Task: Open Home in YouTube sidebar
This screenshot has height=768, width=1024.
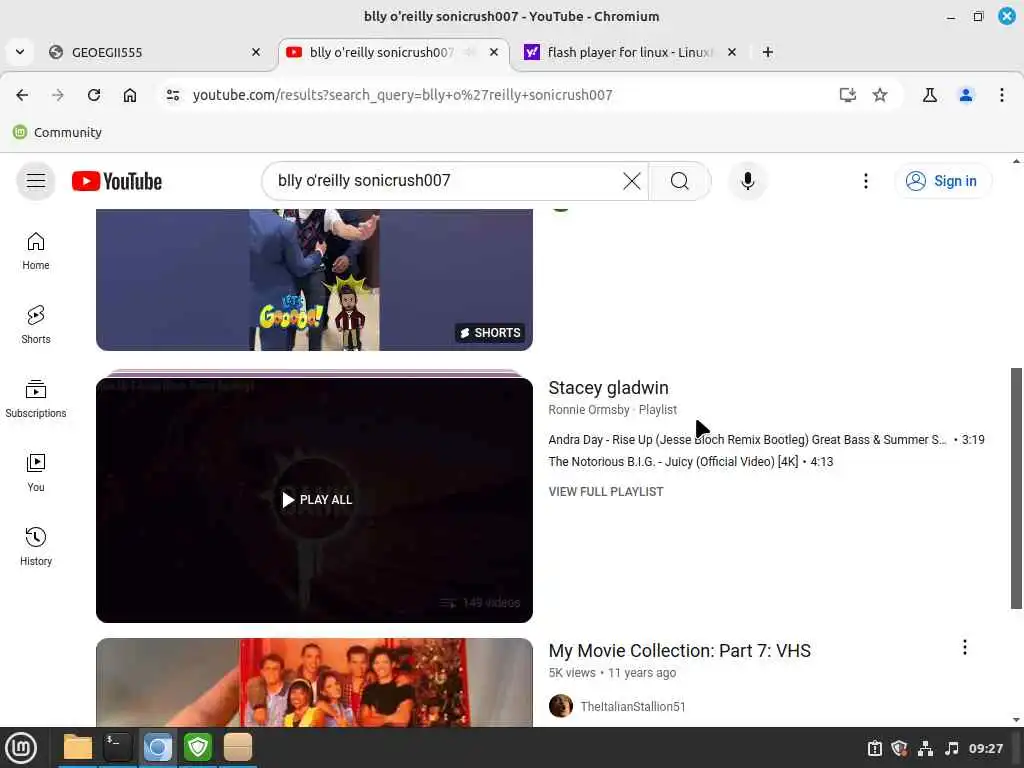Action: click(36, 251)
